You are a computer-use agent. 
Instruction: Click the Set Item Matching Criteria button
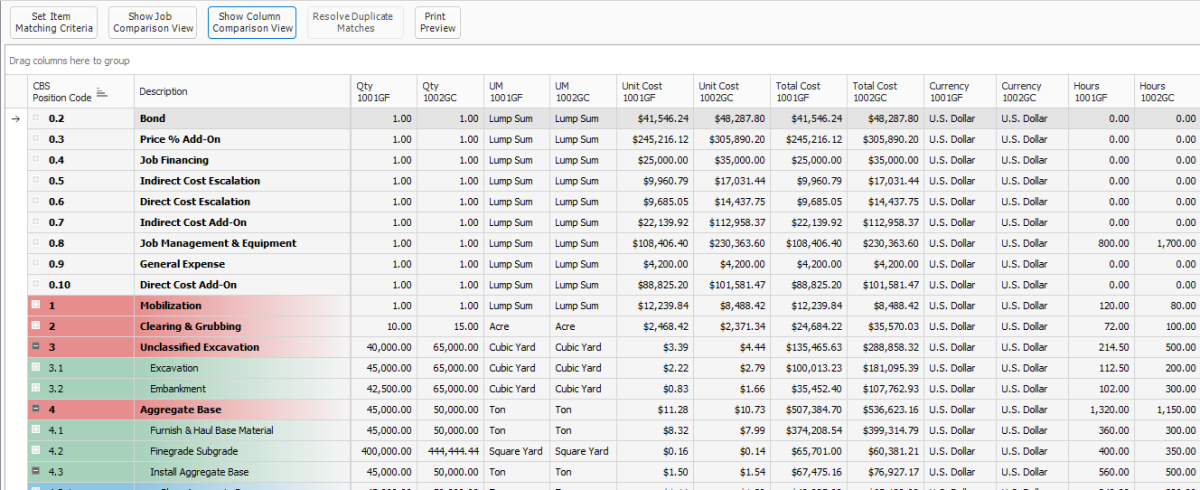point(54,23)
